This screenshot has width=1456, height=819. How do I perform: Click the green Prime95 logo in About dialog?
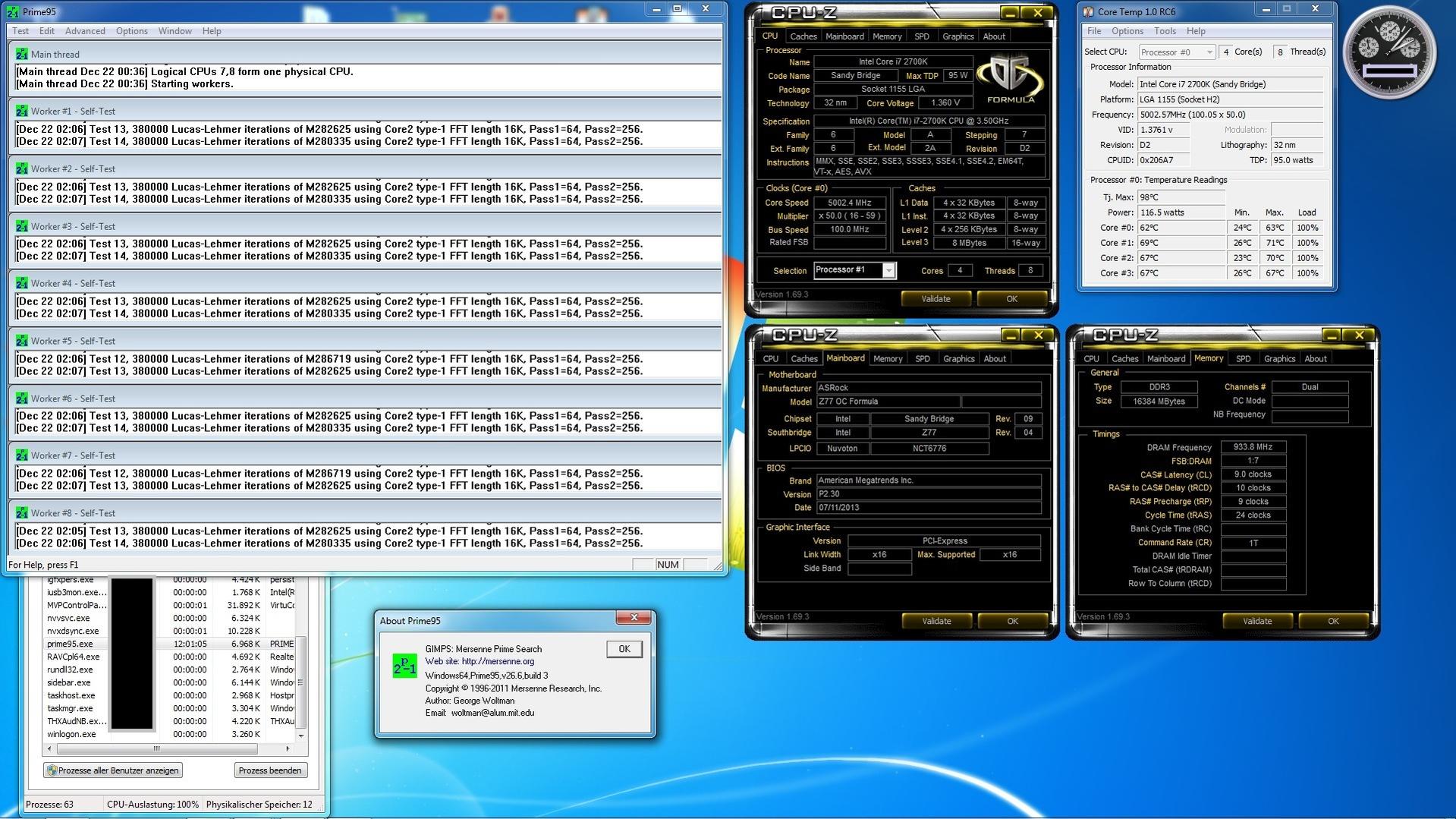(404, 666)
